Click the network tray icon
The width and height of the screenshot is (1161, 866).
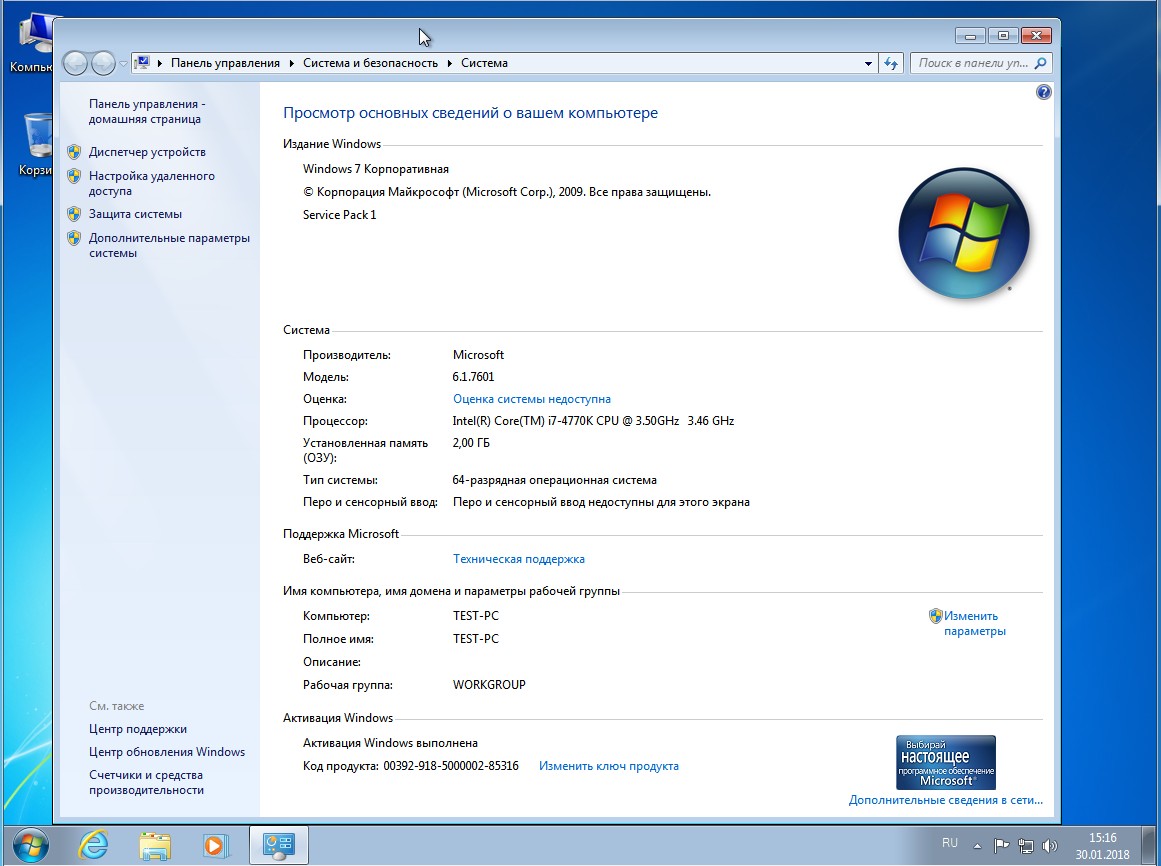pyautogui.click(x=1026, y=845)
